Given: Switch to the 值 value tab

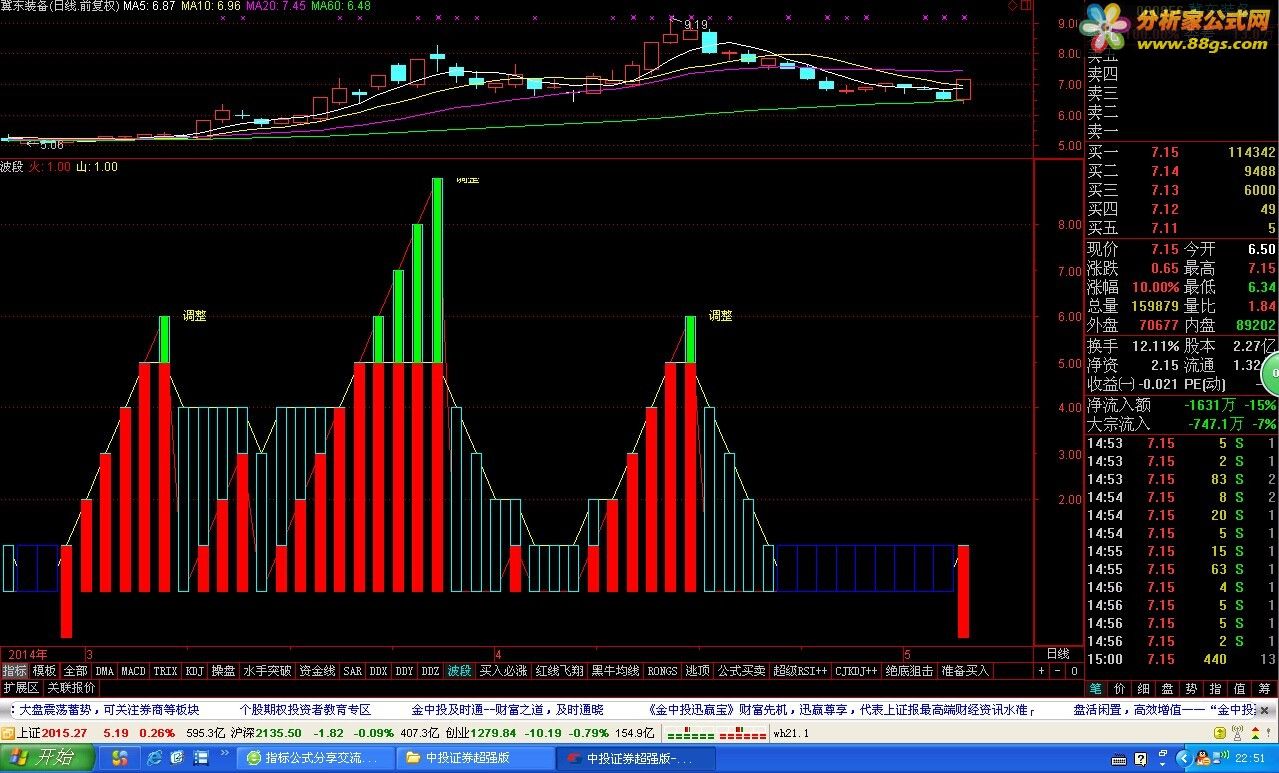Looking at the screenshot, I should point(1239,688).
